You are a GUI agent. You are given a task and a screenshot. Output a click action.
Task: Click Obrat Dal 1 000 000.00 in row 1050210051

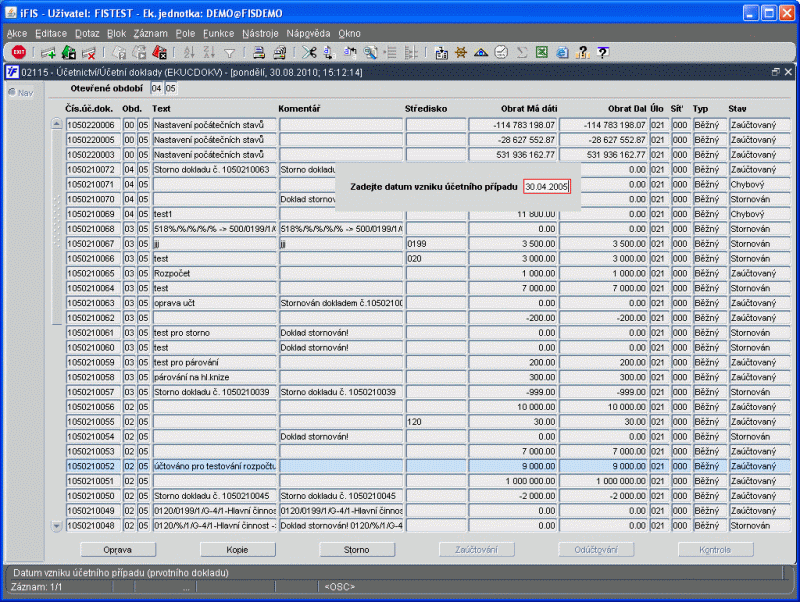tap(604, 481)
